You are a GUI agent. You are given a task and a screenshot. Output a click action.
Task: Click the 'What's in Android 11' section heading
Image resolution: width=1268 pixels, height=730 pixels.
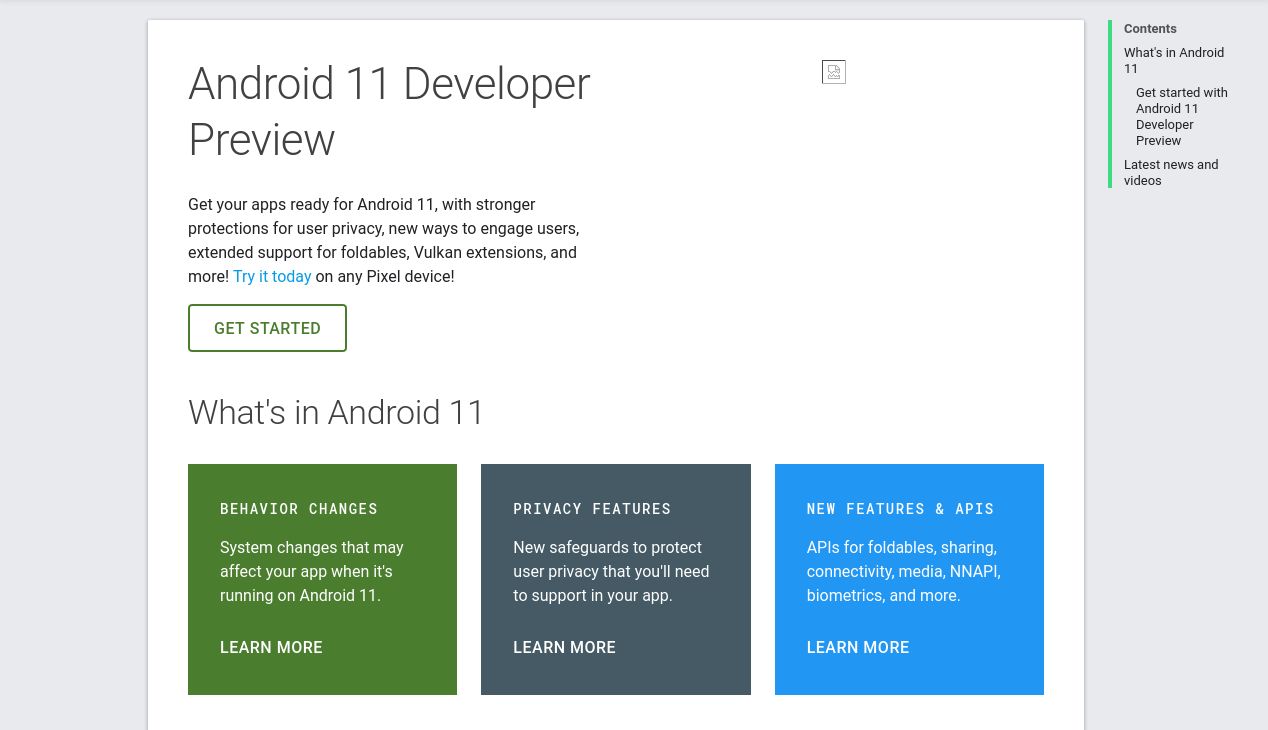(336, 413)
